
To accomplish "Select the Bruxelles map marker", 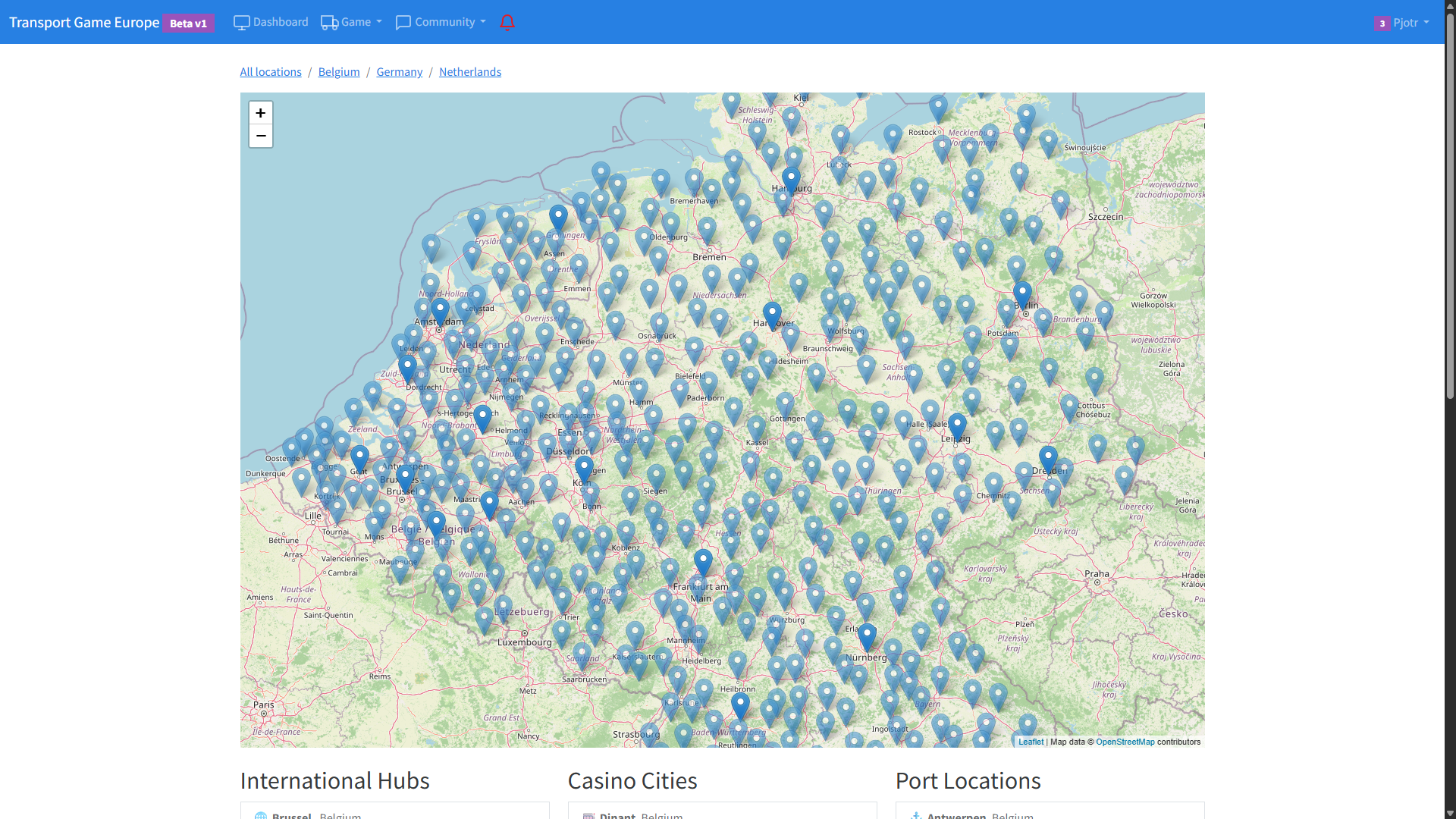I will (405, 480).
